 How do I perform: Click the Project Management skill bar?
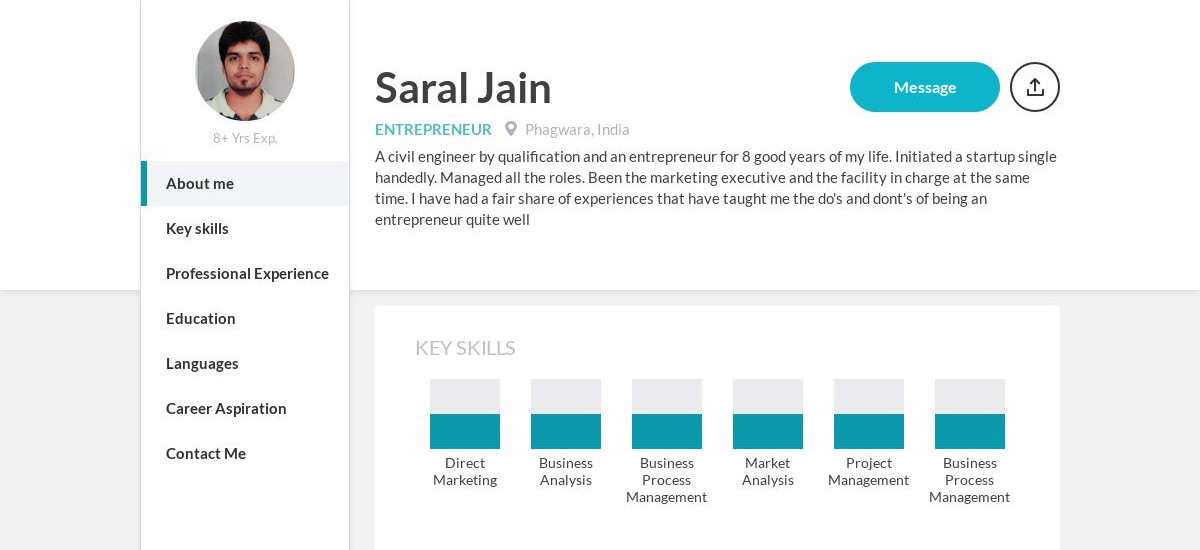869,414
